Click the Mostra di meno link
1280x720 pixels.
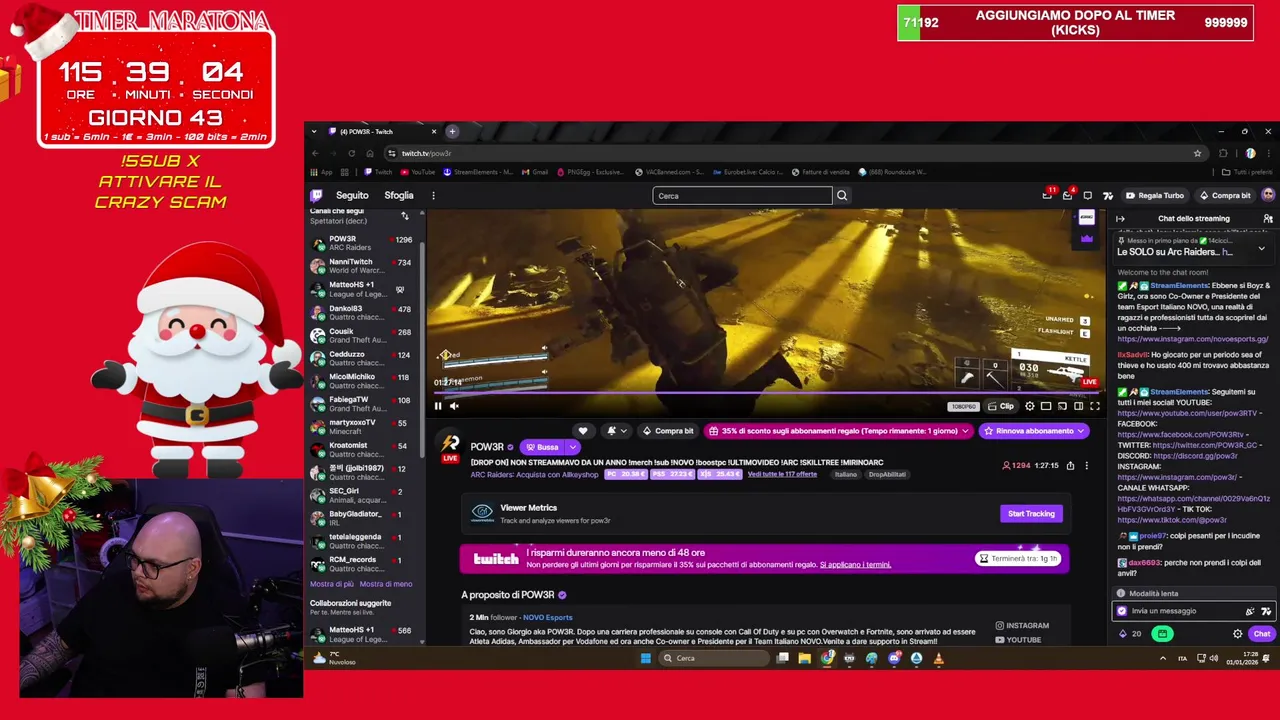386,584
